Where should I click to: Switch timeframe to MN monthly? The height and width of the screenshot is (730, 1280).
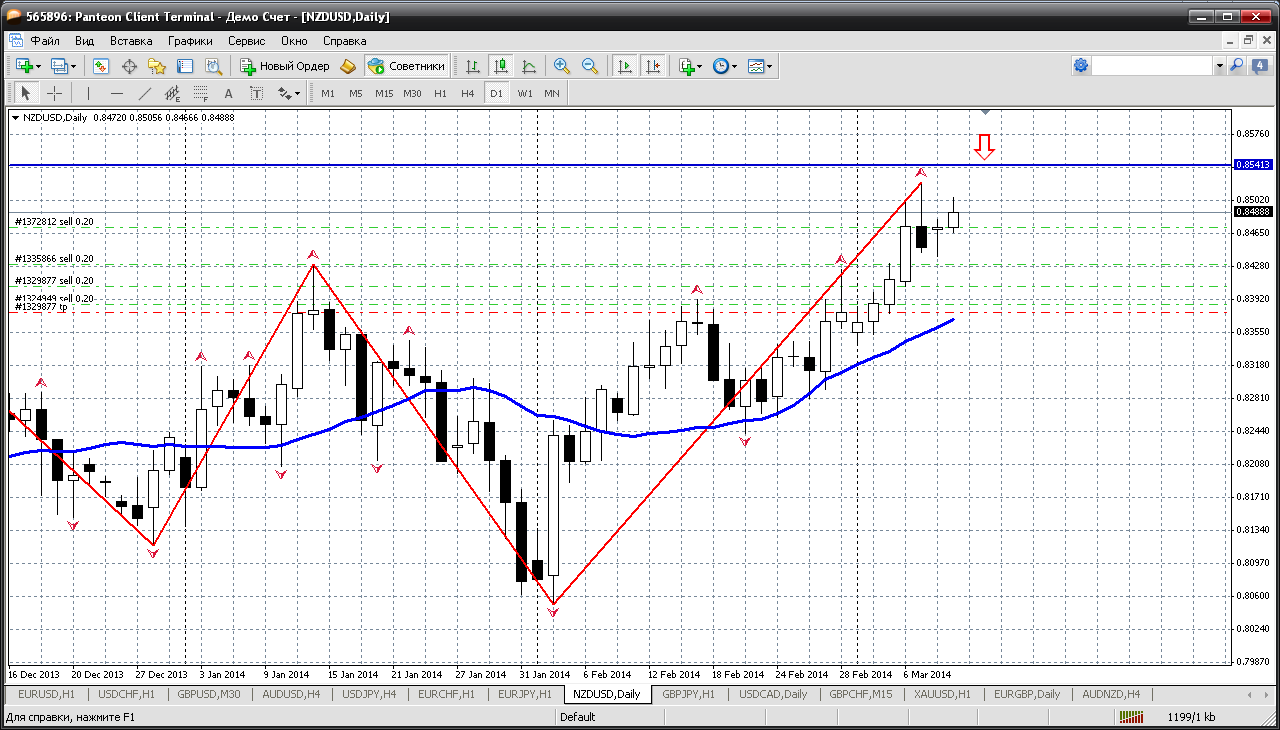tap(552, 93)
